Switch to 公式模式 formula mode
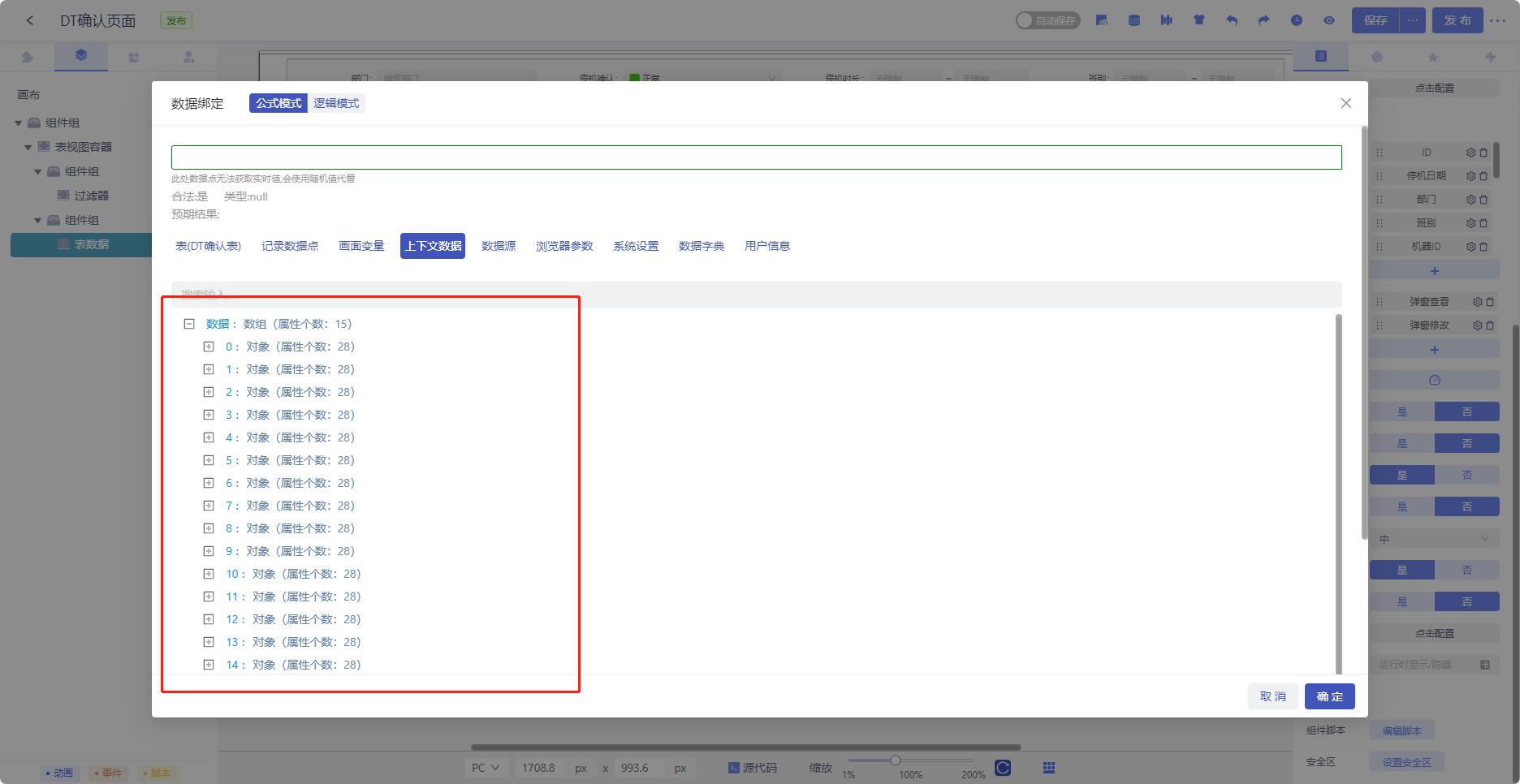The image size is (1520, 784). click(279, 103)
